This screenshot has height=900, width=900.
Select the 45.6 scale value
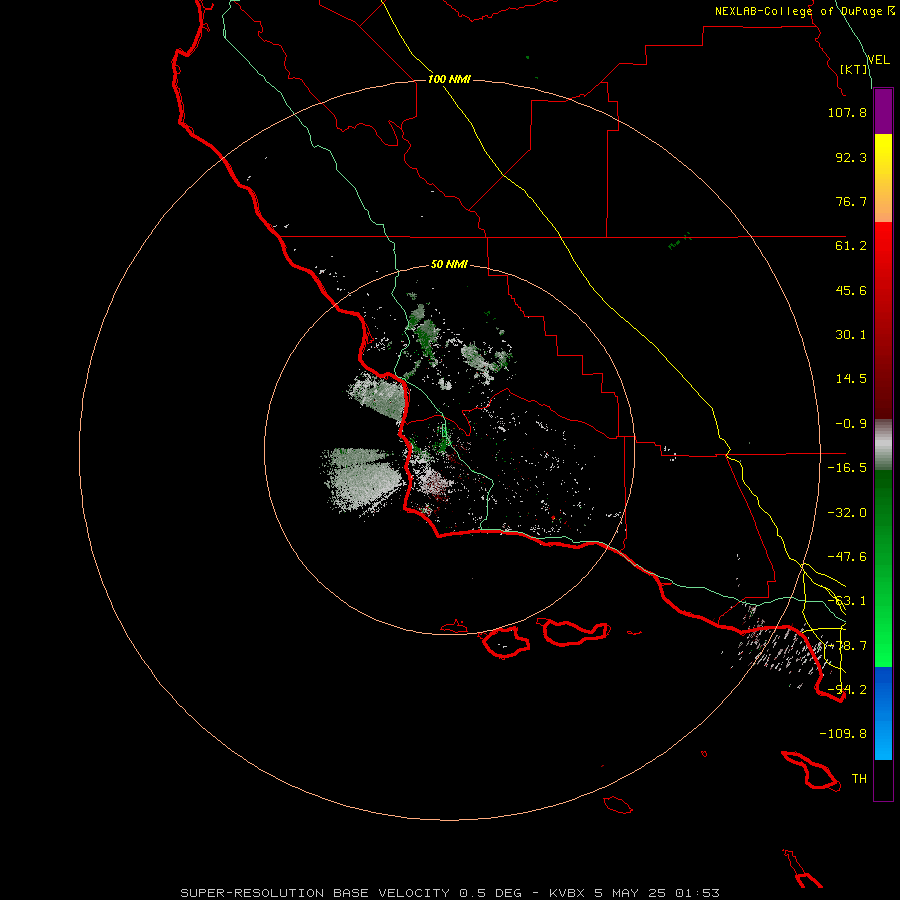pyautogui.click(x=851, y=290)
